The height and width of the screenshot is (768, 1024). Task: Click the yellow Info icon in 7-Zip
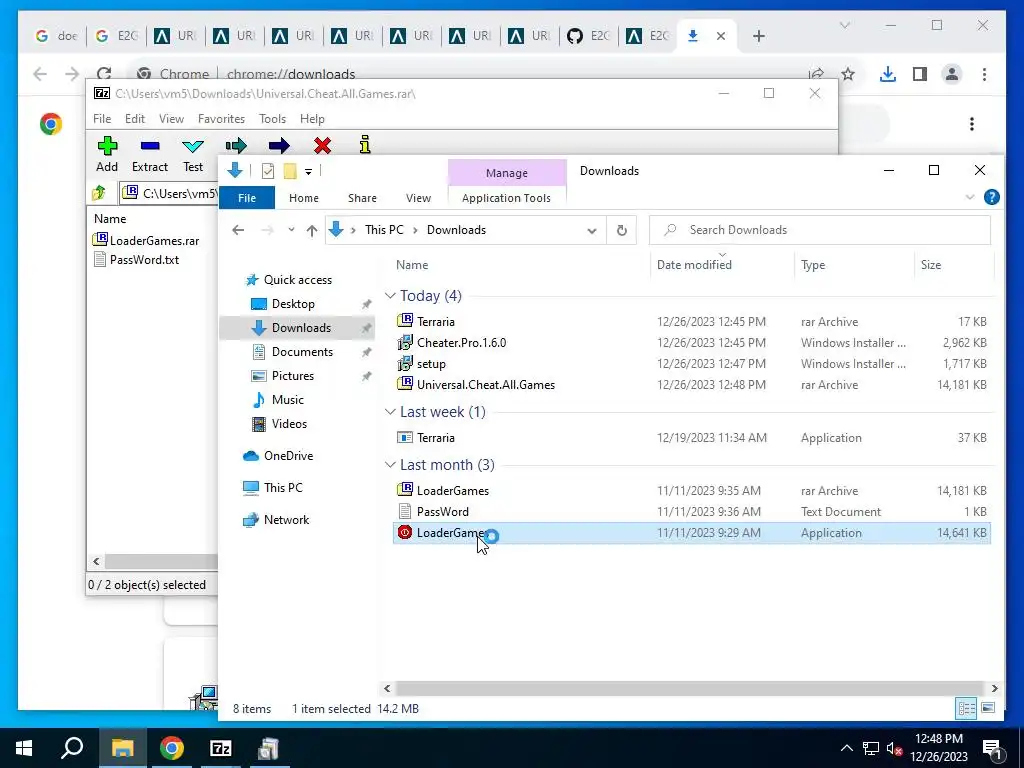(x=365, y=144)
